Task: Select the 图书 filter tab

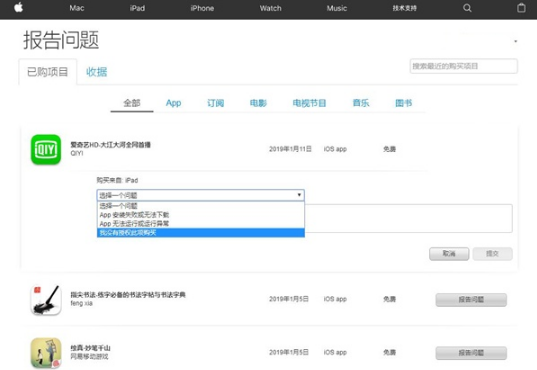Action: [404, 103]
